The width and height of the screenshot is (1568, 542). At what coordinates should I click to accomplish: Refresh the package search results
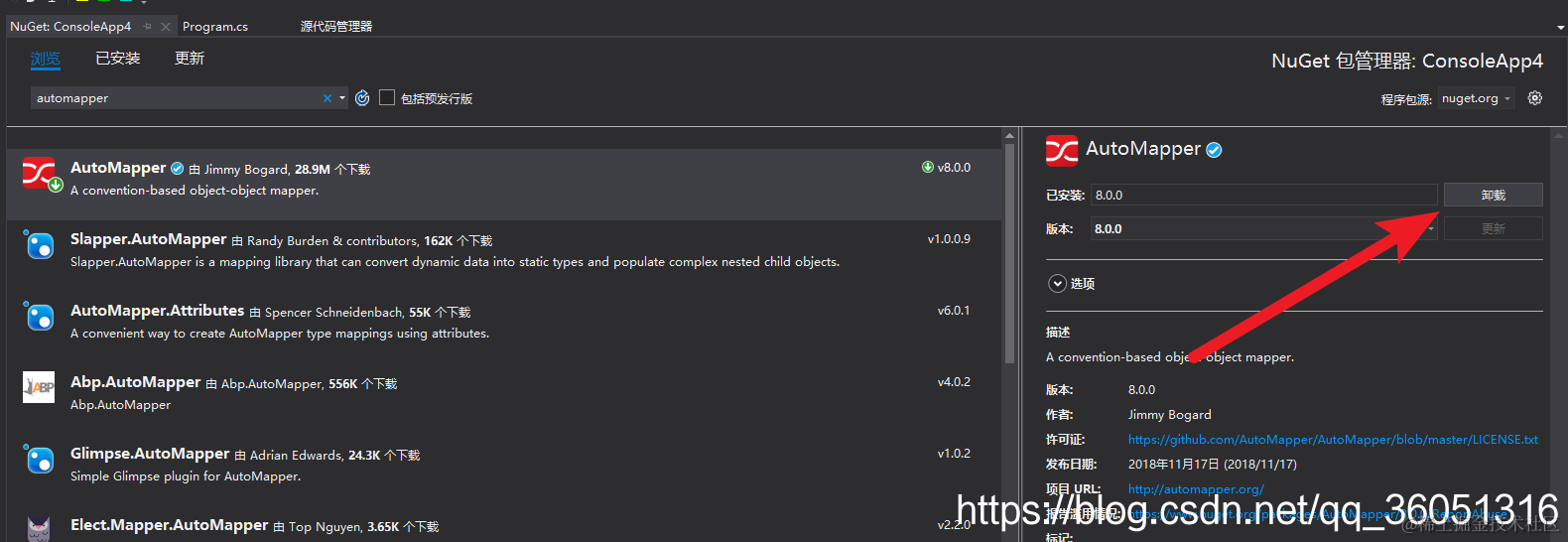click(362, 98)
